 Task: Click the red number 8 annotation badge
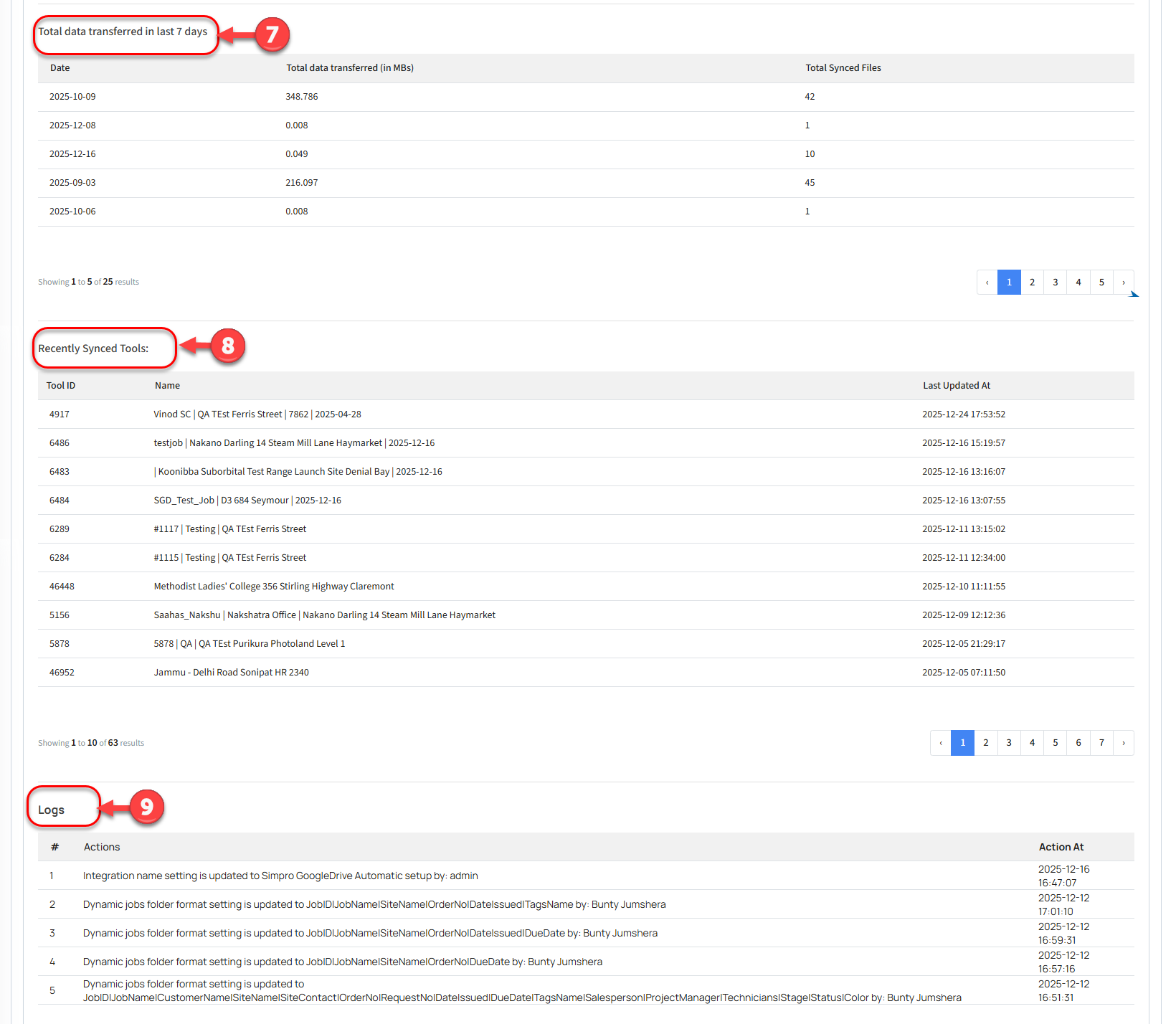227,346
